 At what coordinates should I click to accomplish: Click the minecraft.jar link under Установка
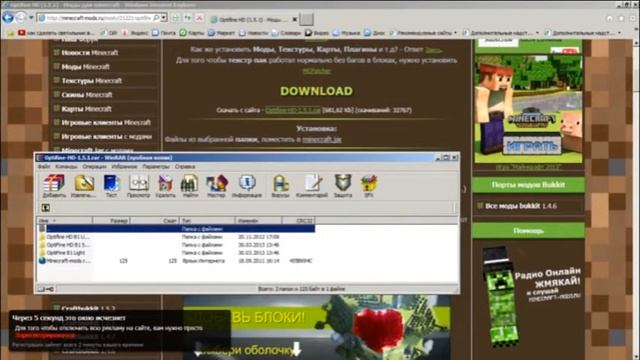(x=322, y=140)
